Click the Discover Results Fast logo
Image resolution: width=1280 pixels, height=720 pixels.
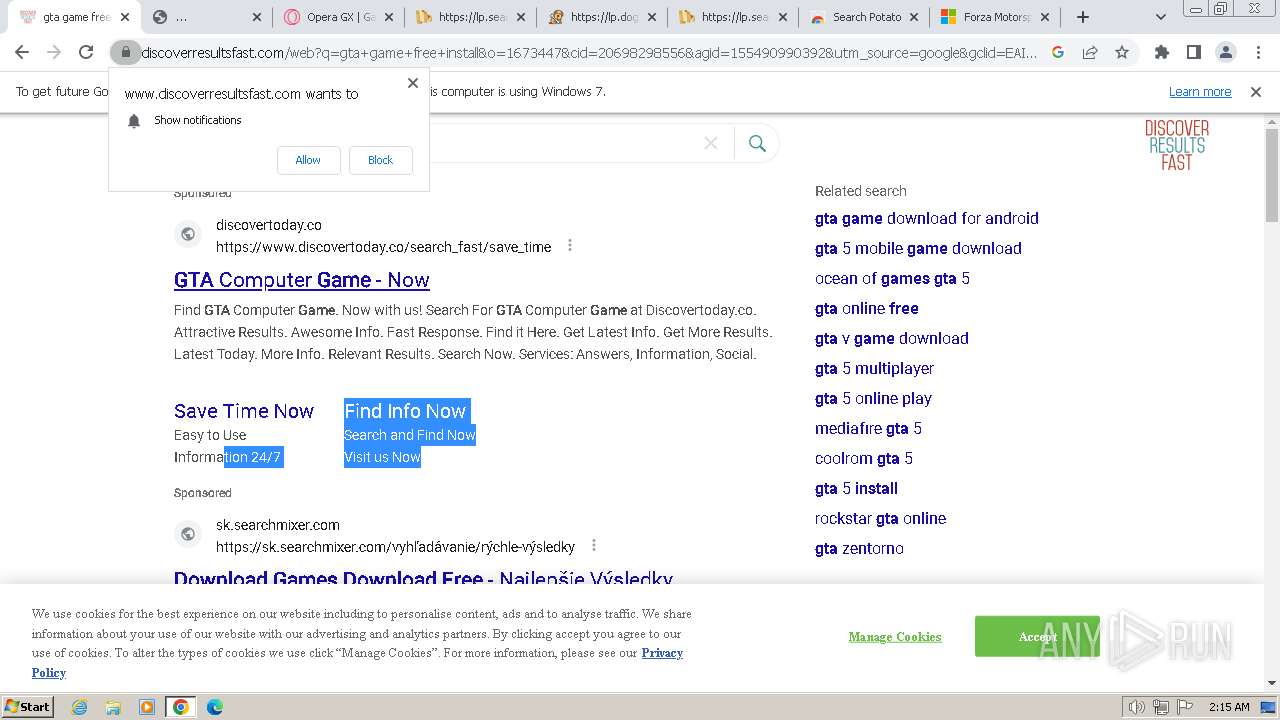(1177, 145)
